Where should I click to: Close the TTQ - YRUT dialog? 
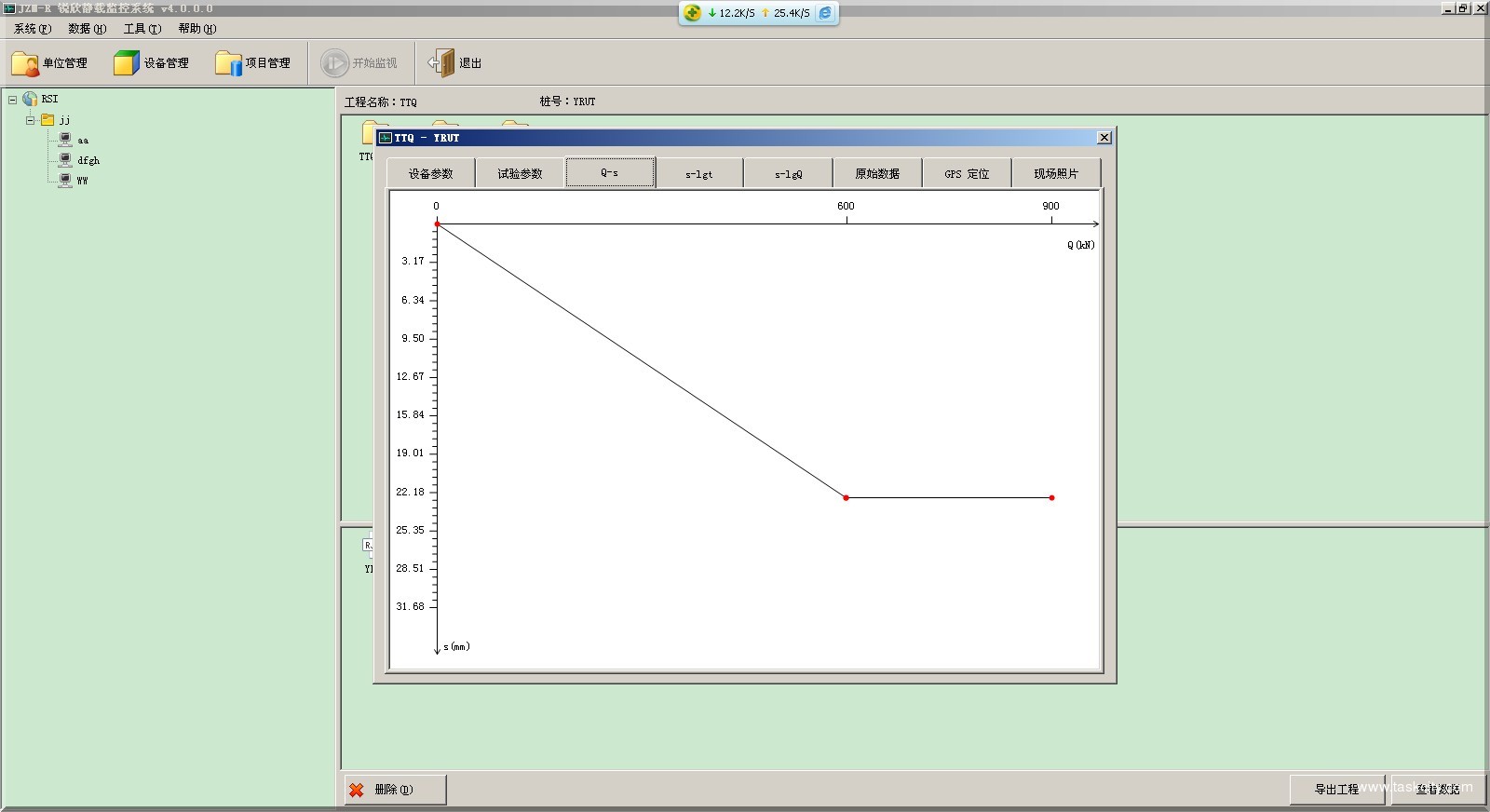[x=1104, y=138]
